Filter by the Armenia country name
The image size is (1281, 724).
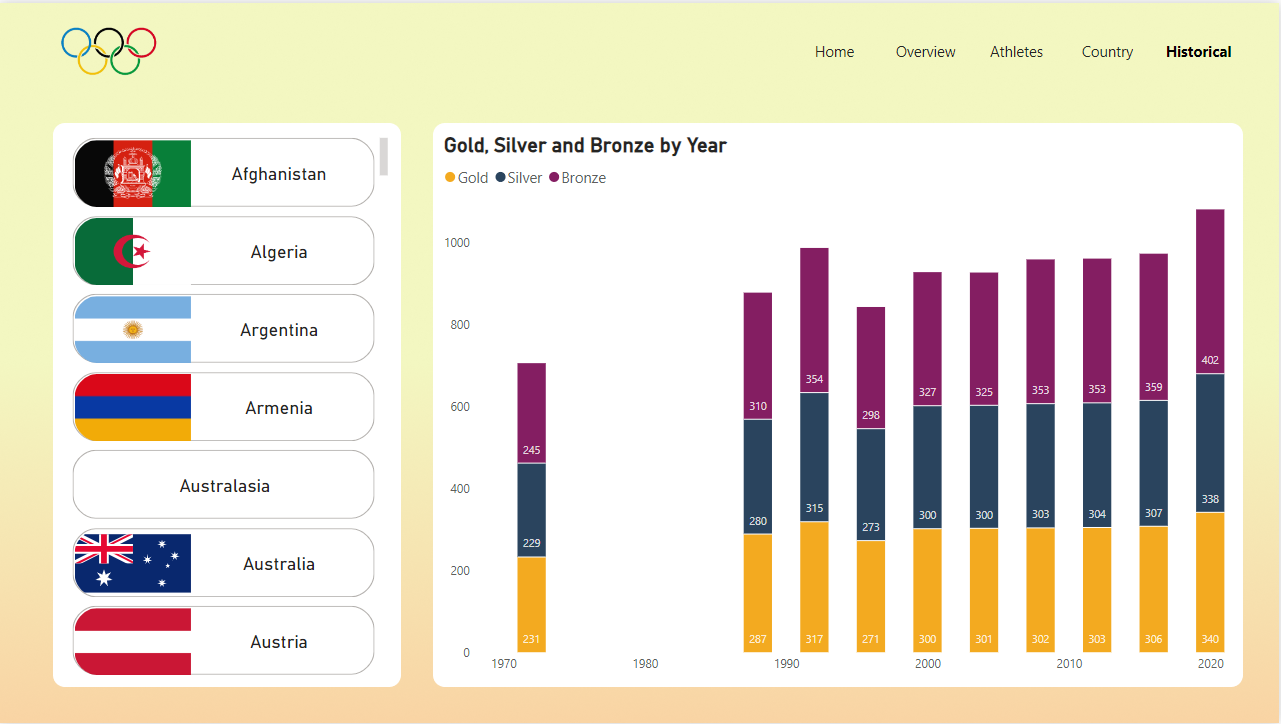coord(279,408)
